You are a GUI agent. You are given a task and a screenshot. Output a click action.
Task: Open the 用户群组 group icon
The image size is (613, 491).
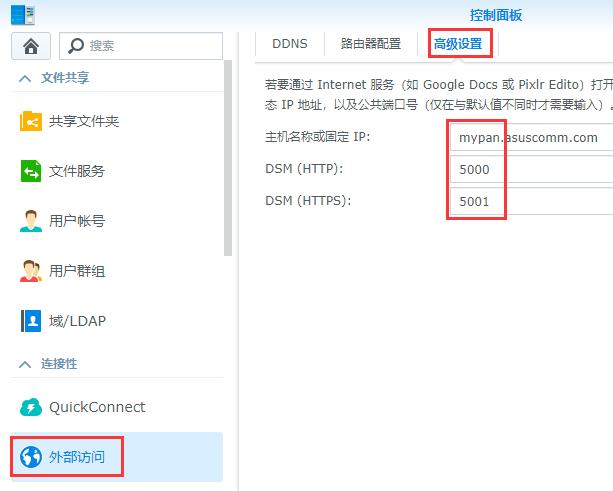click(x=31, y=271)
